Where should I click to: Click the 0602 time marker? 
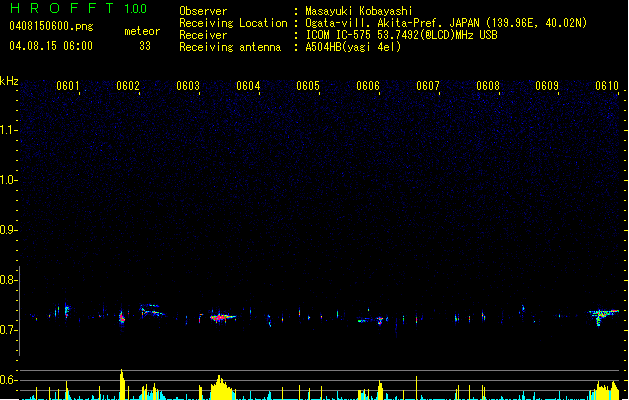[x=128, y=86]
